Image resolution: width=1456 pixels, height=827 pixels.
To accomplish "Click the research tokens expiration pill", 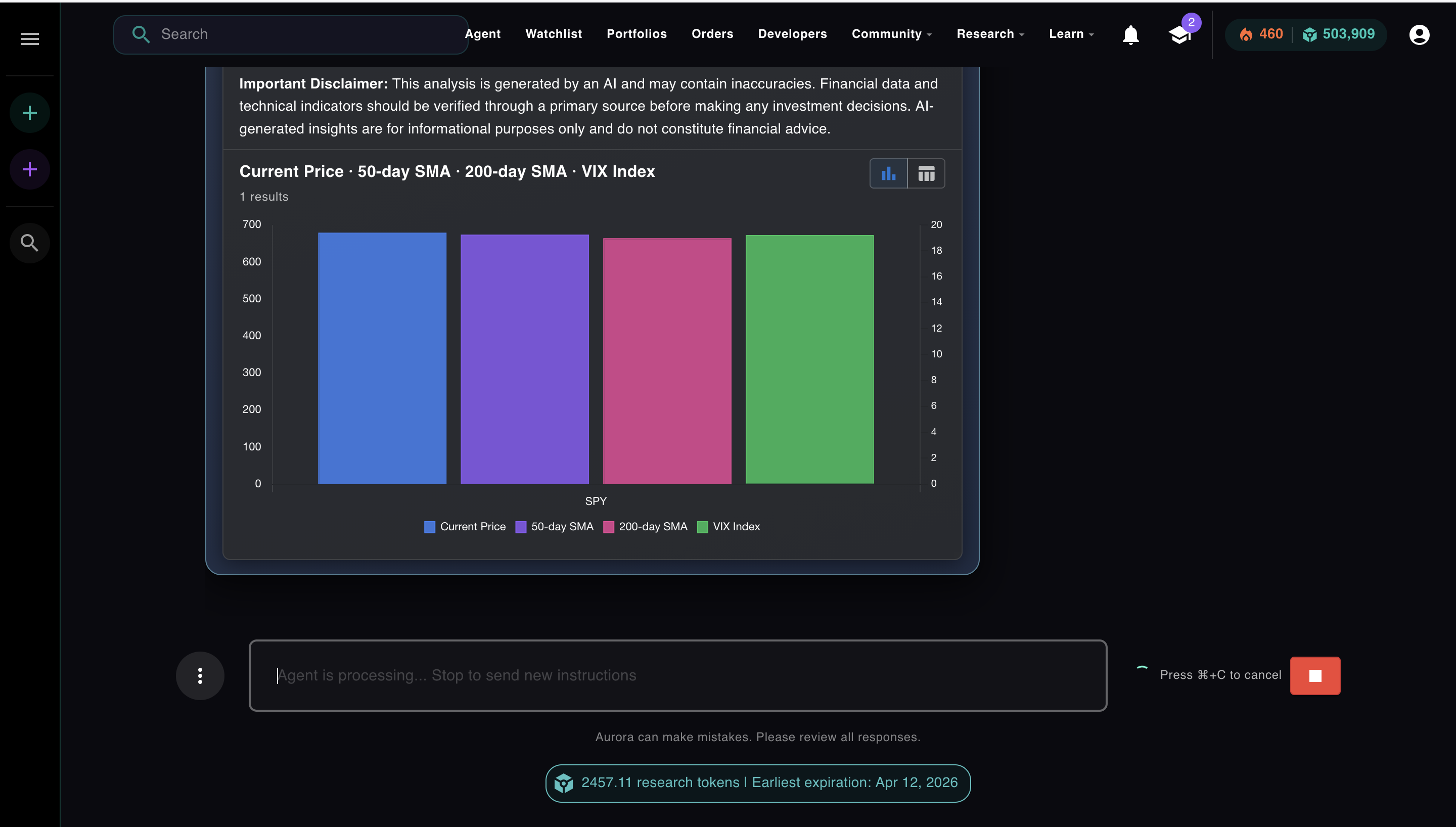I will click(757, 783).
